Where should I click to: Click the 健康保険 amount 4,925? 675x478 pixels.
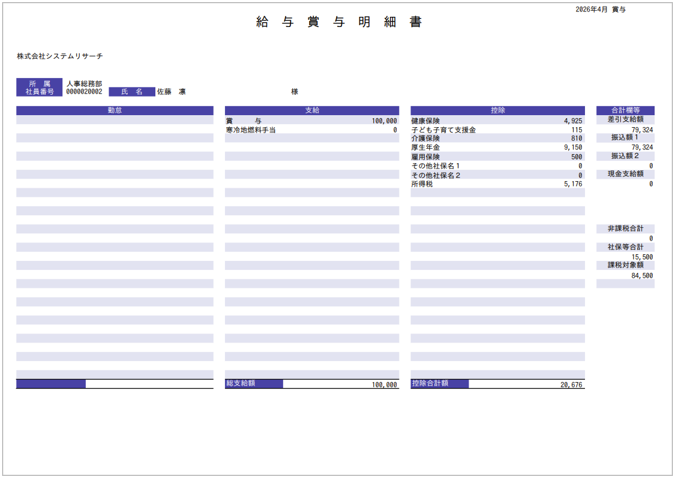[572, 120]
